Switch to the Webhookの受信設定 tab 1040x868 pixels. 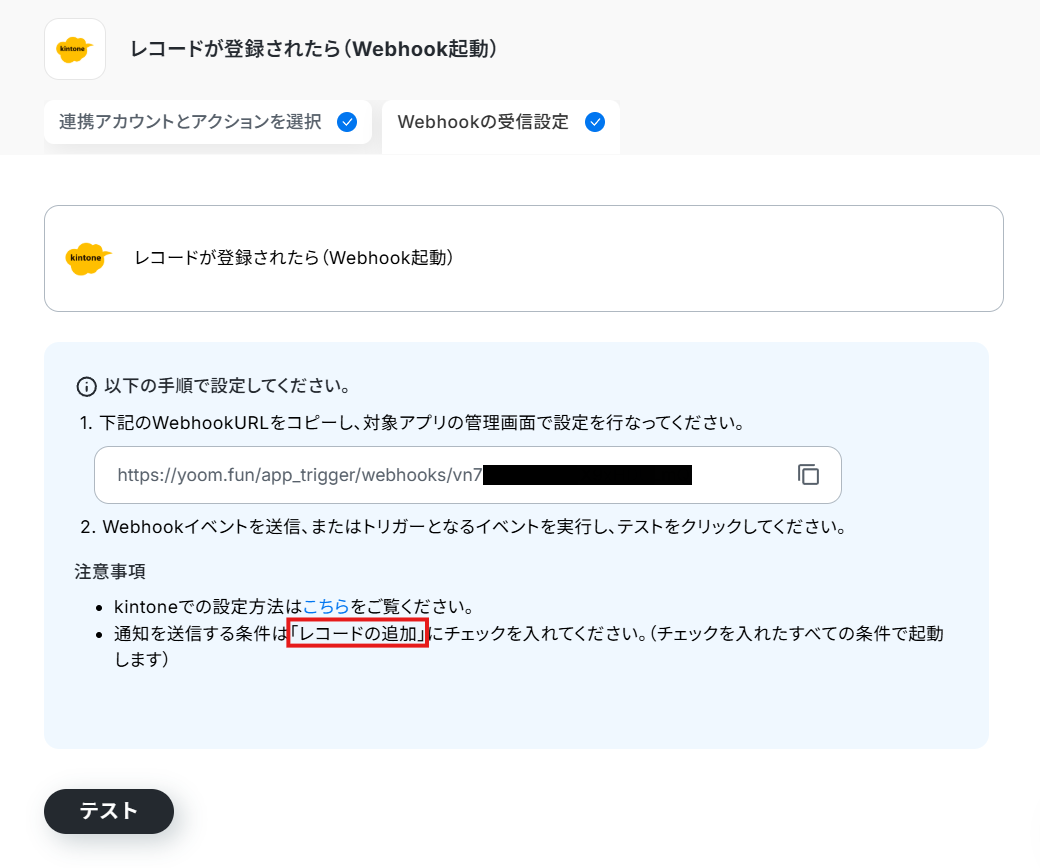tap(501, 126)
